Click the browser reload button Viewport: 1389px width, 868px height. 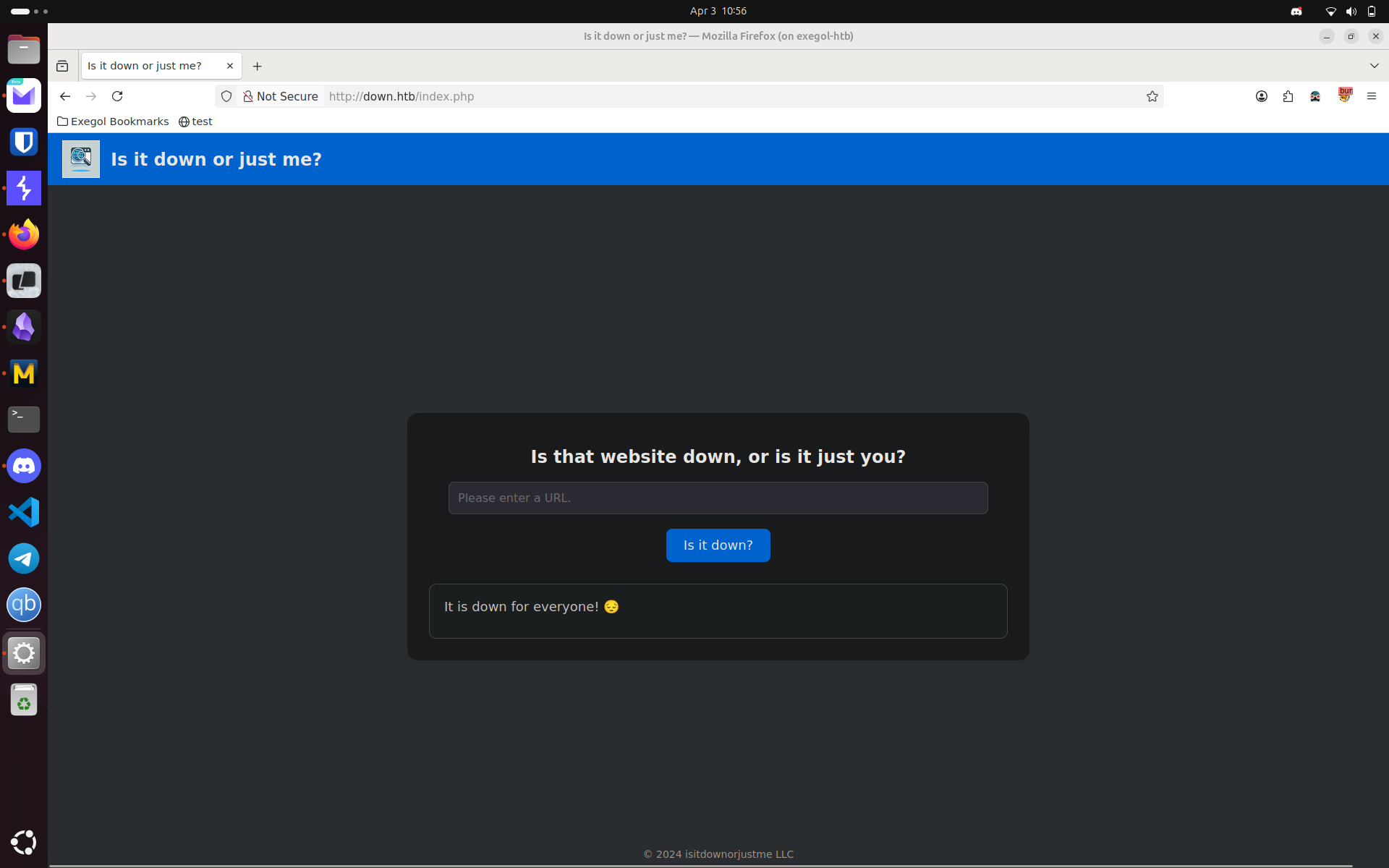pyautogui.click(x=117, y=96)
